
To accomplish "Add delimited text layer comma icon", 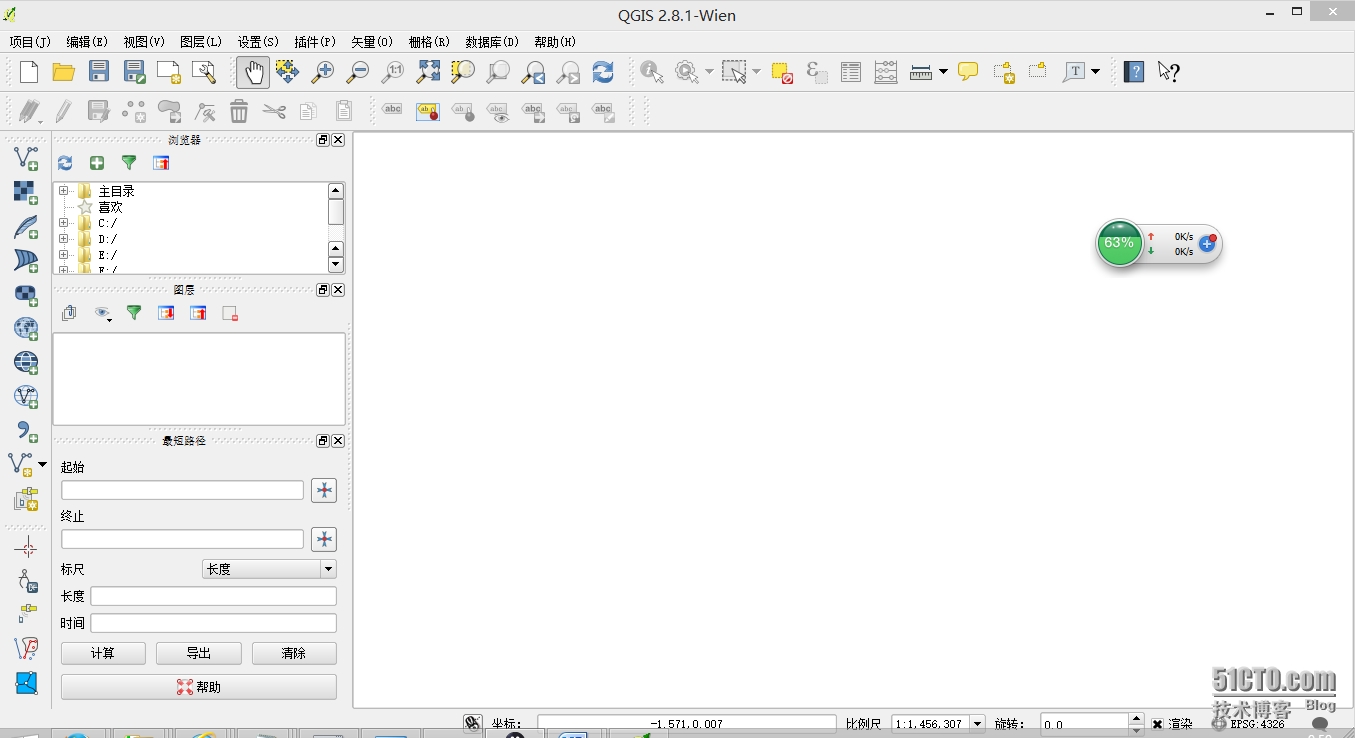I will tap(26, 431).
